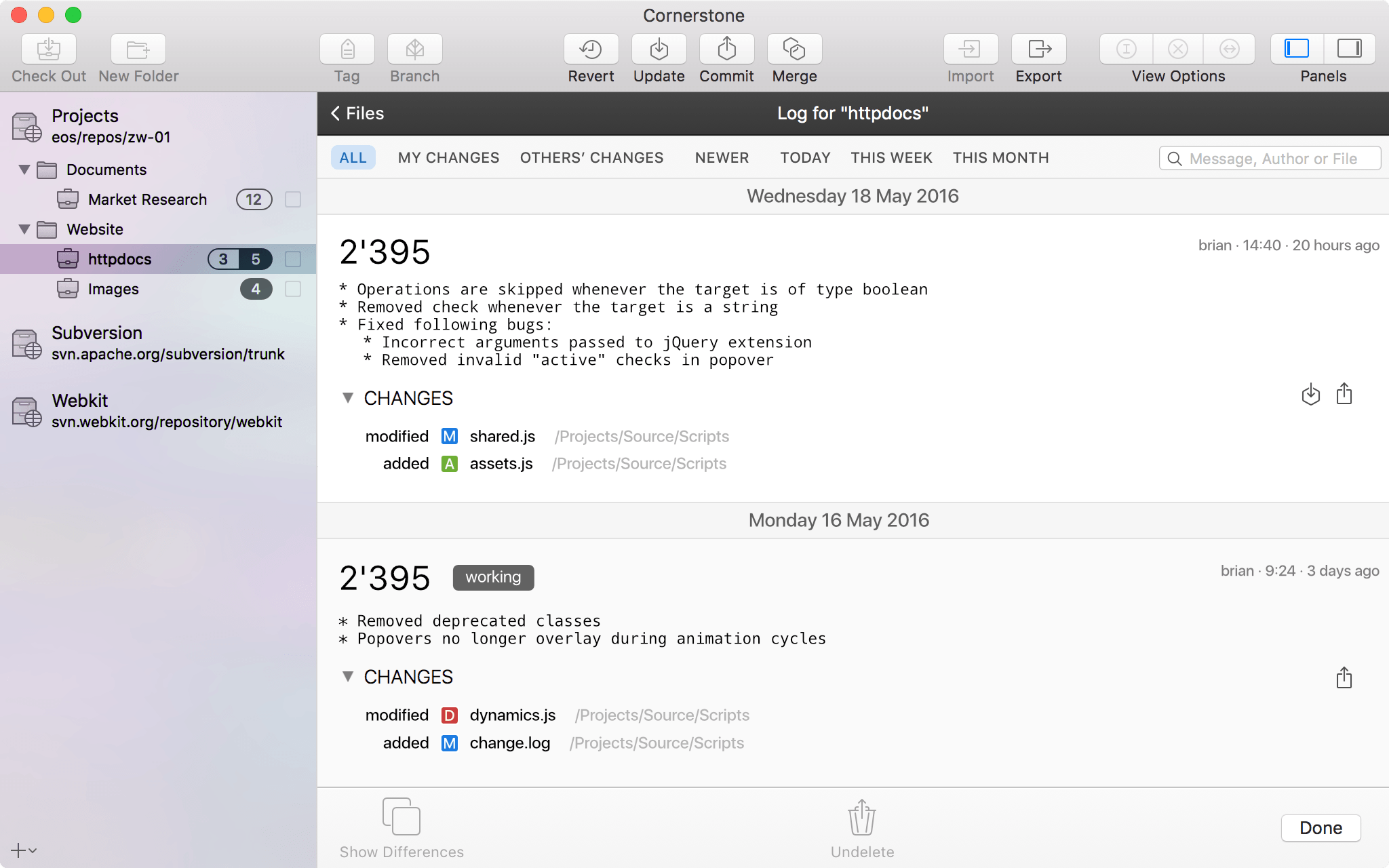Collapse the Website folder disclosure triangle
The width and height of the screenshot is (1389, 868).
click(x=25, y=229)
